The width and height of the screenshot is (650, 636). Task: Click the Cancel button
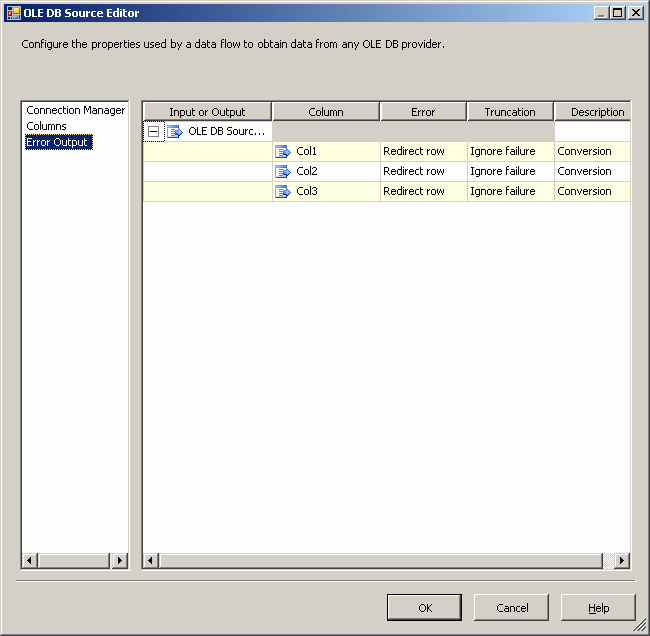click(512, 607)
